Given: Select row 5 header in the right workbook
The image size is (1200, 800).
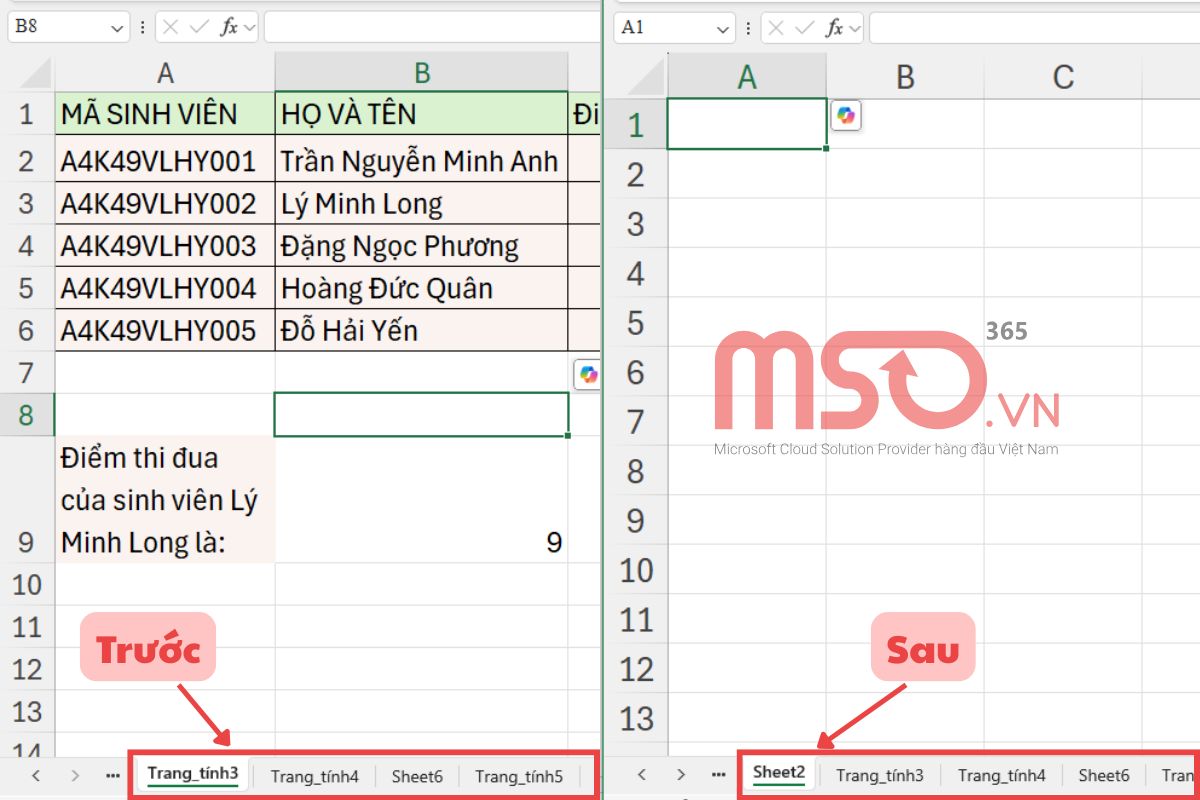Looking at the screenshot, I should click(x=636, y=323).
